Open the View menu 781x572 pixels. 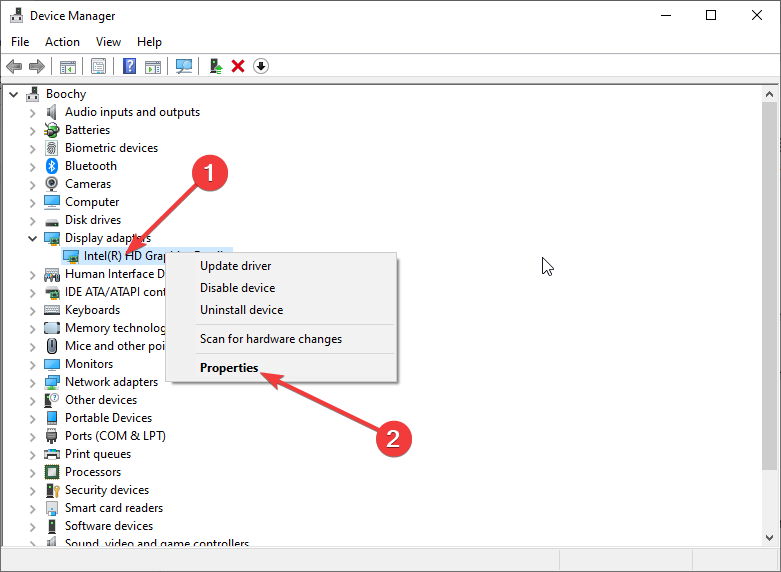click(x=108, y=42)
